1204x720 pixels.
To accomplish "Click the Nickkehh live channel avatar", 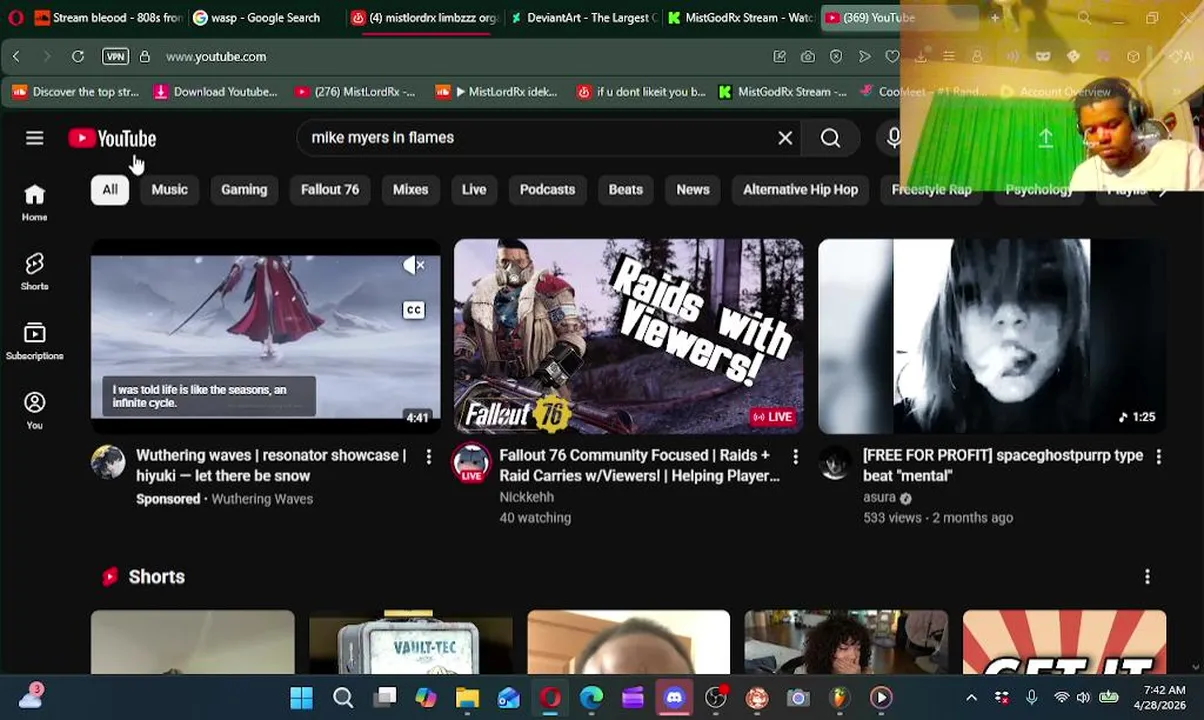I will tap(472, 463).
